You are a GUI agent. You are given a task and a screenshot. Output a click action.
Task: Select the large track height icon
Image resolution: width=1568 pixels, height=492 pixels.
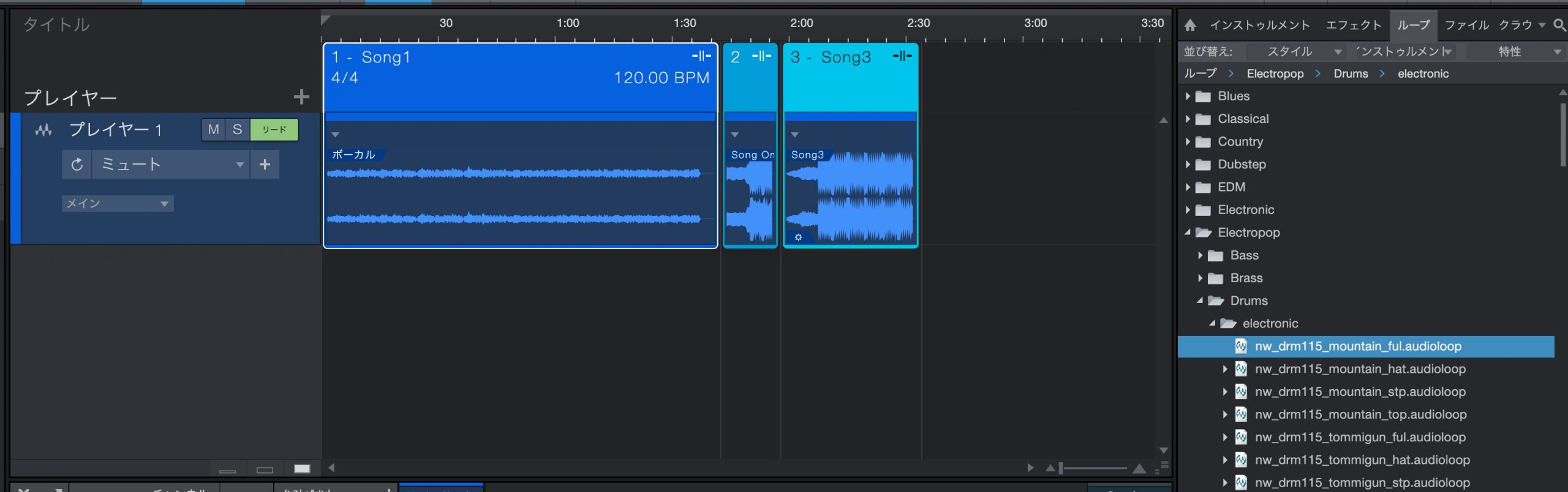click(302, 469)
